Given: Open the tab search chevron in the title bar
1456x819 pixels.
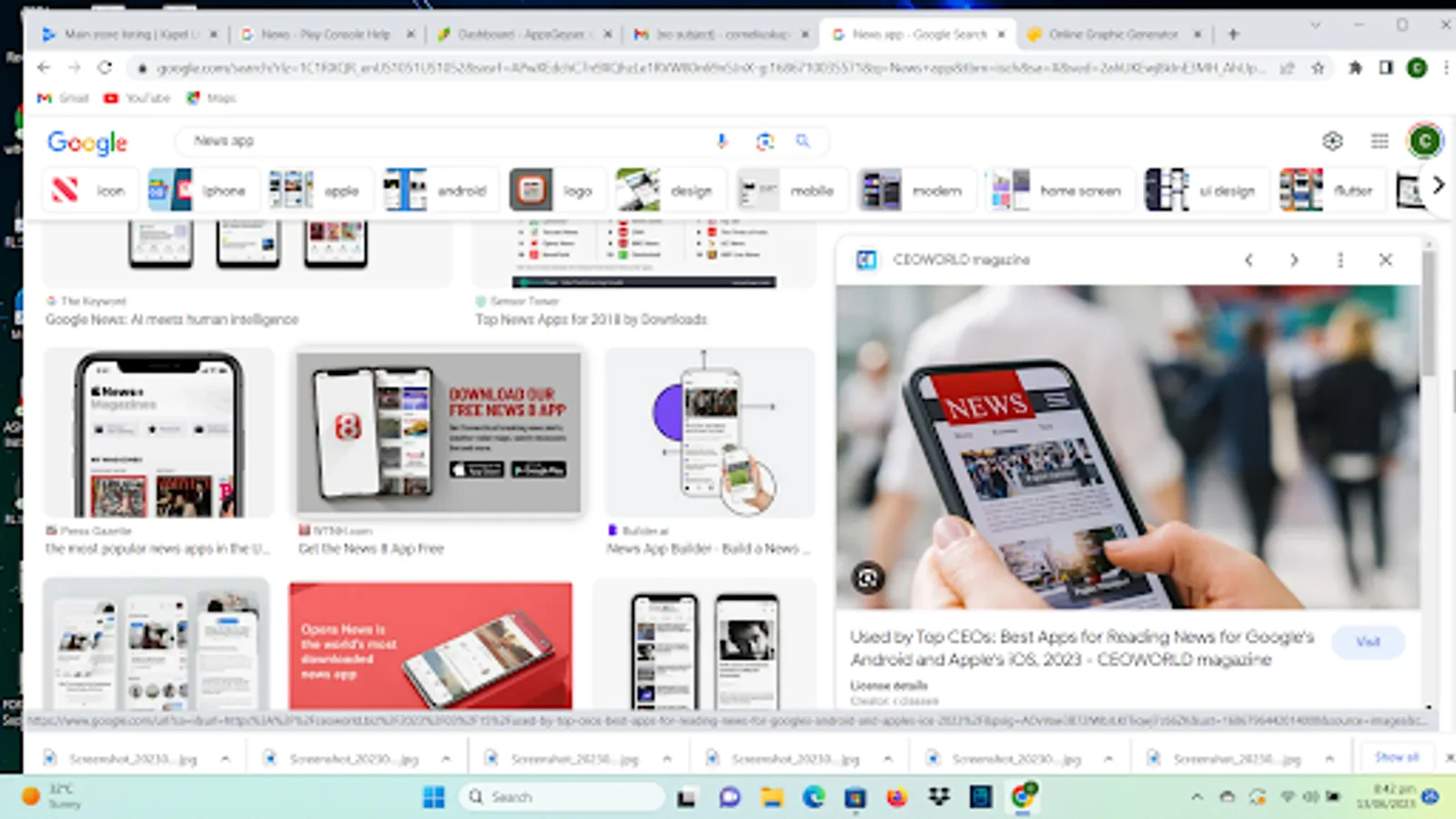Looking at the screenshot, I should [1315, 25].
